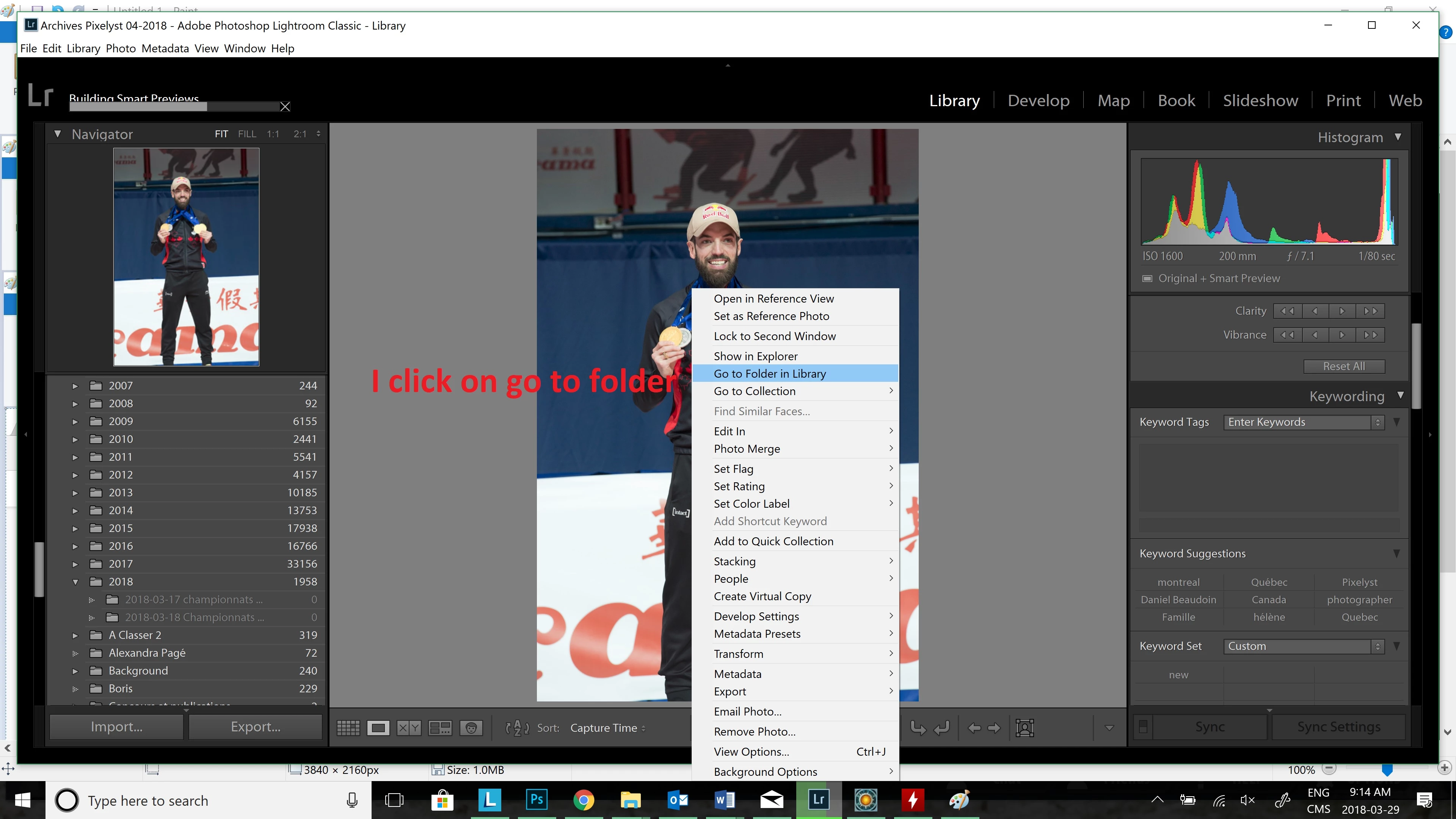Viewport: 1456px width, 819px height.
Task: Select FILL zoom level in Navigator
Action: click(x=247, y=134)
